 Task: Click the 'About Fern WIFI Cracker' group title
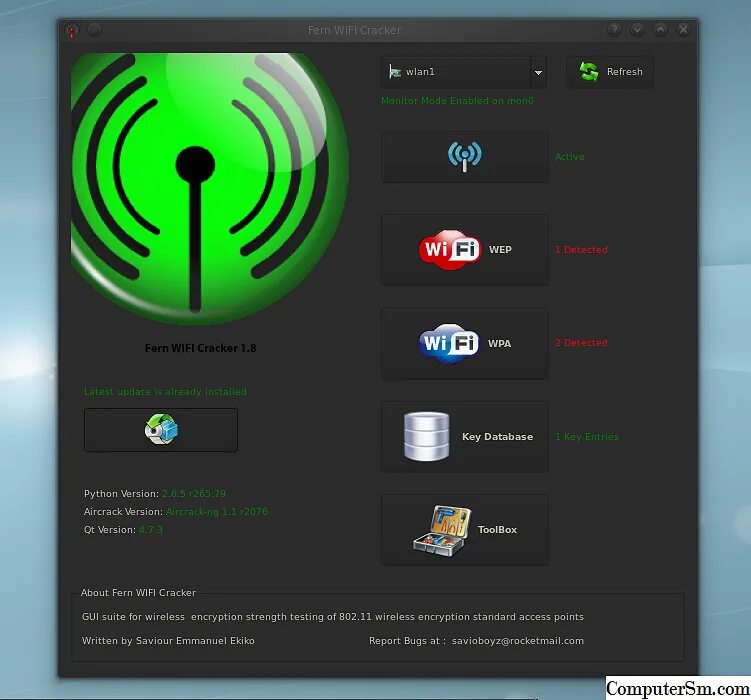point(138,593)
